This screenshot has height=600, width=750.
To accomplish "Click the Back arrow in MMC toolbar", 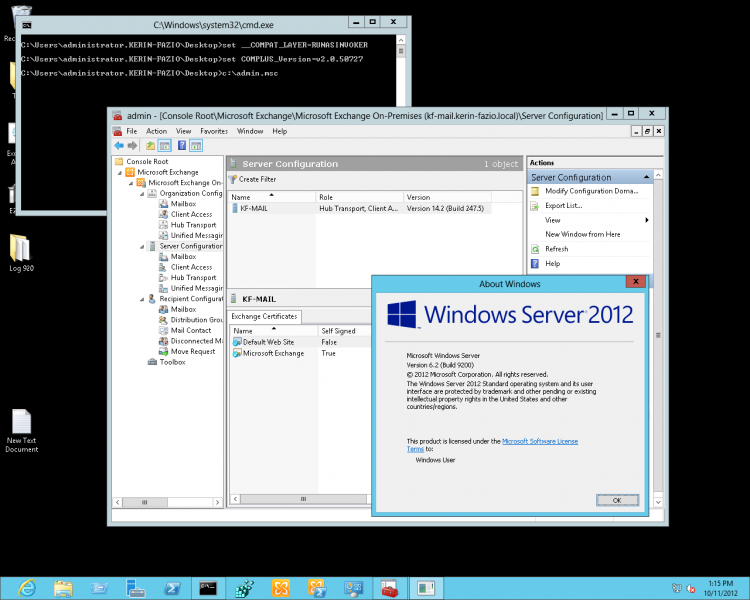I will point(119,145).
